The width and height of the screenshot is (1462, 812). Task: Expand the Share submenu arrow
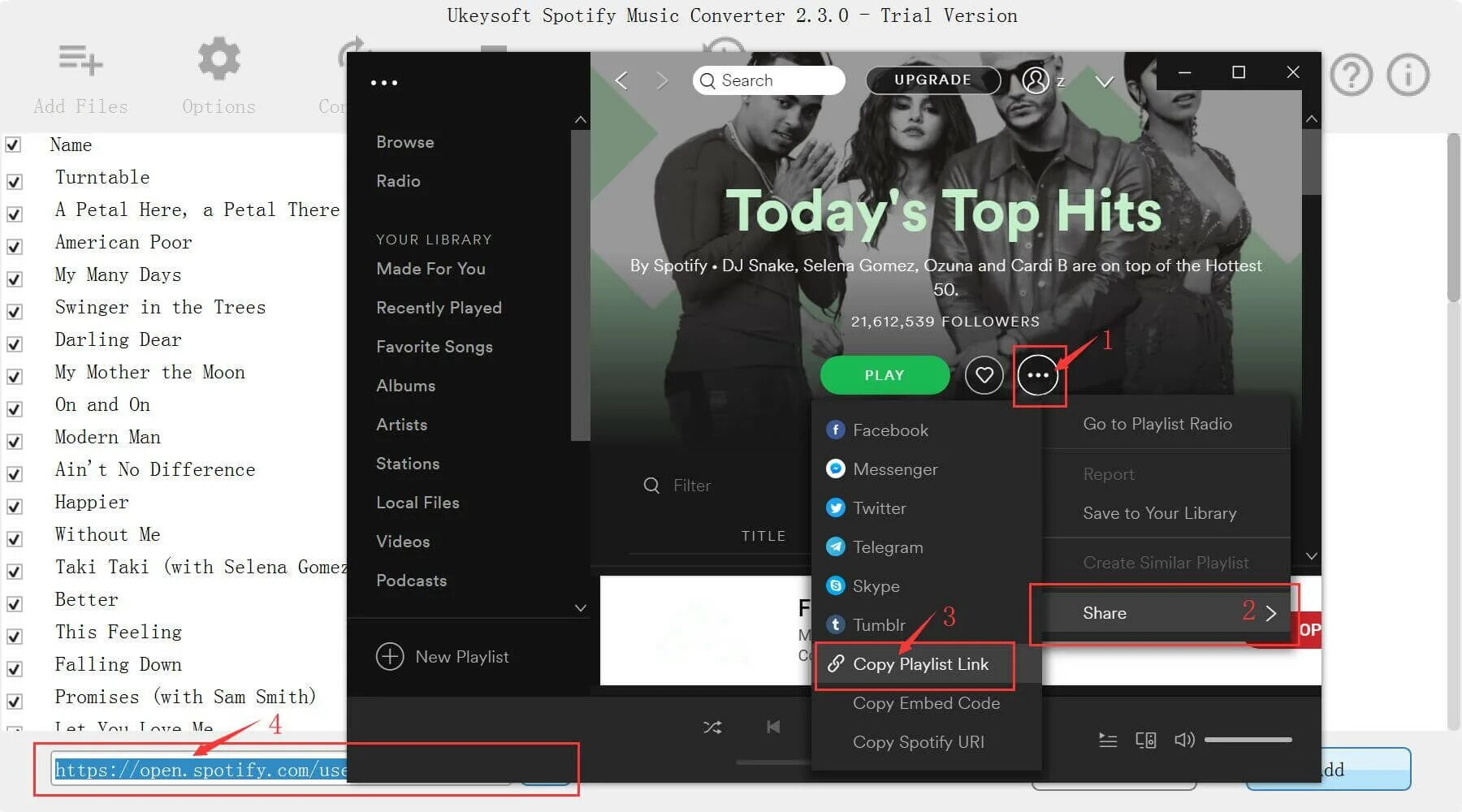coord(1271,613)
